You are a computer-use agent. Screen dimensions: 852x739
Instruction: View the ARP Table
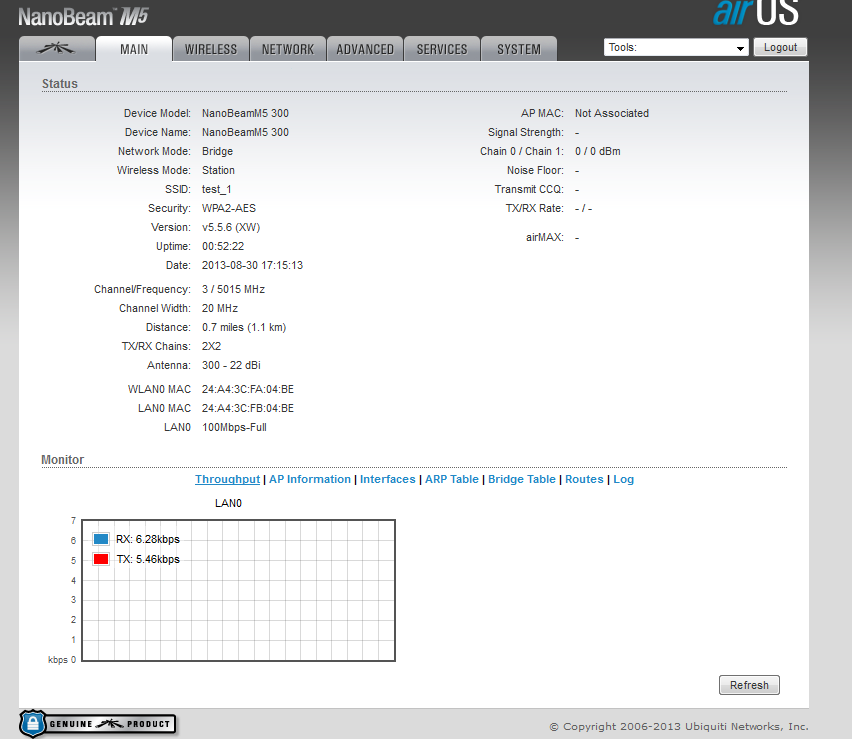click(452, 479)
